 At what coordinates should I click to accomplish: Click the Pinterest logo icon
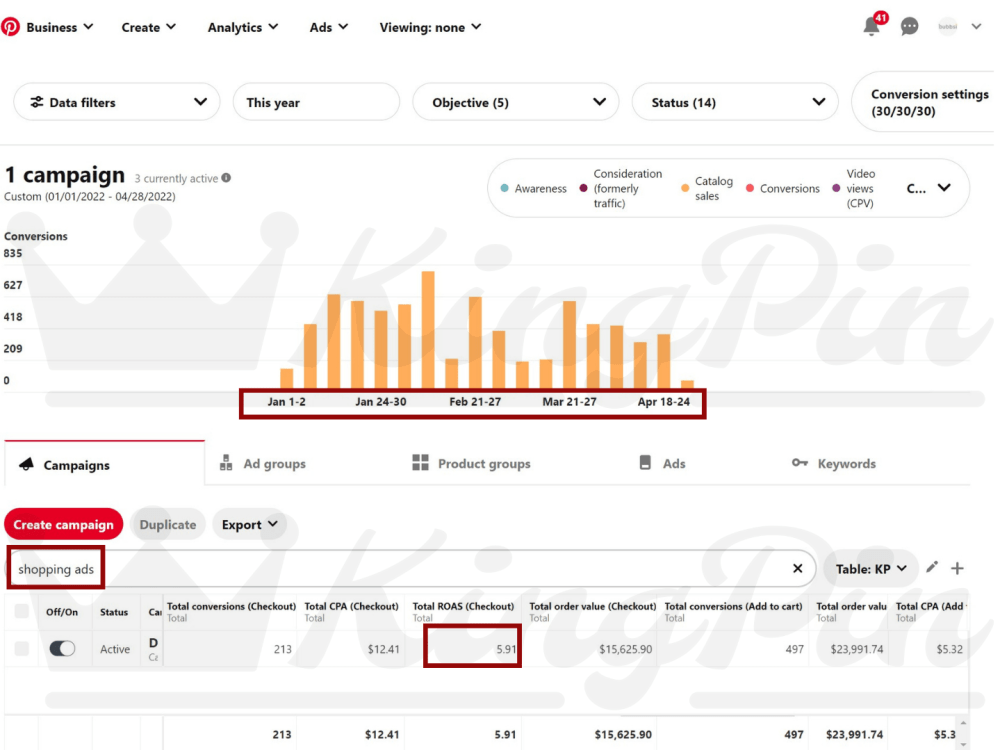pos(10,27)
